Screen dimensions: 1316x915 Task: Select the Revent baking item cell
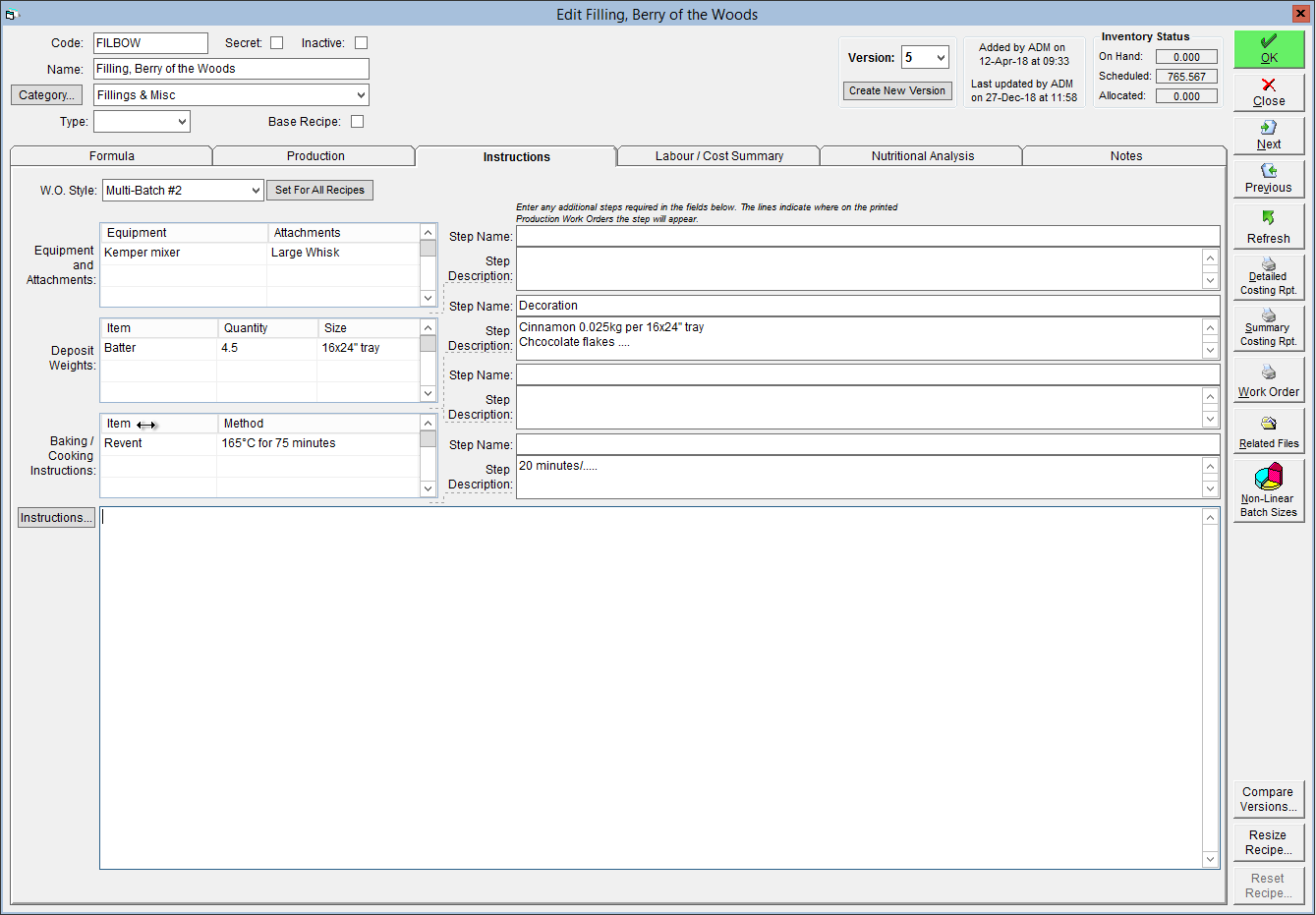coord(158,443)
